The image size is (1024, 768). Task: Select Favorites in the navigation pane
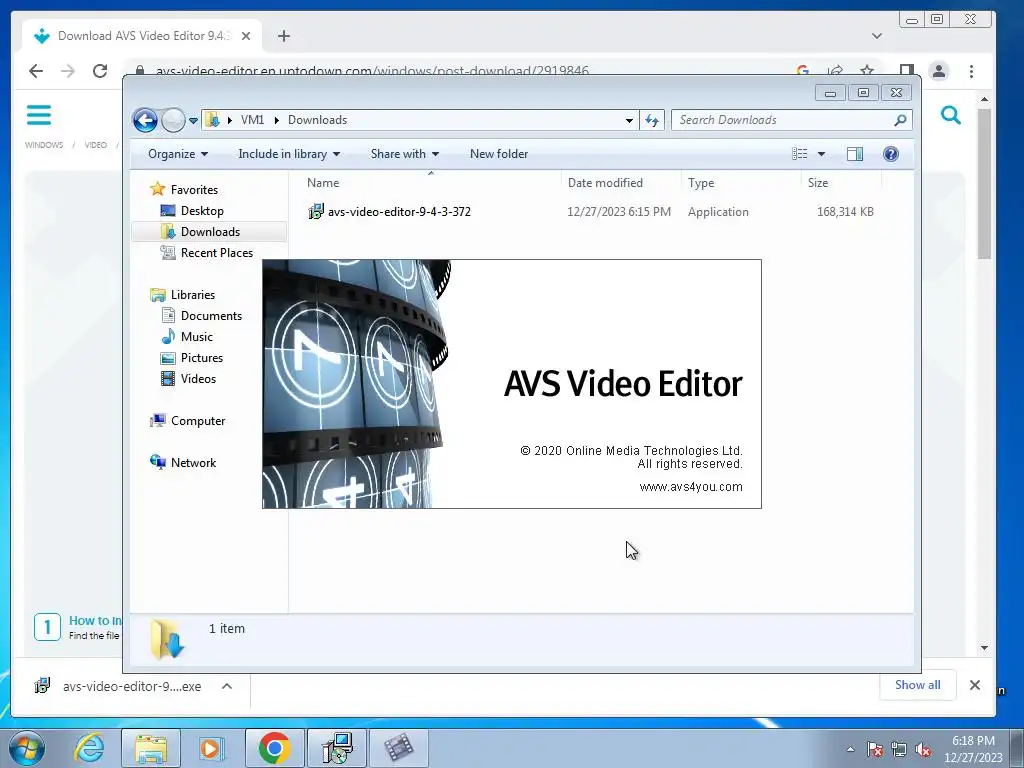pyautogui.click(x=194, y=189)
